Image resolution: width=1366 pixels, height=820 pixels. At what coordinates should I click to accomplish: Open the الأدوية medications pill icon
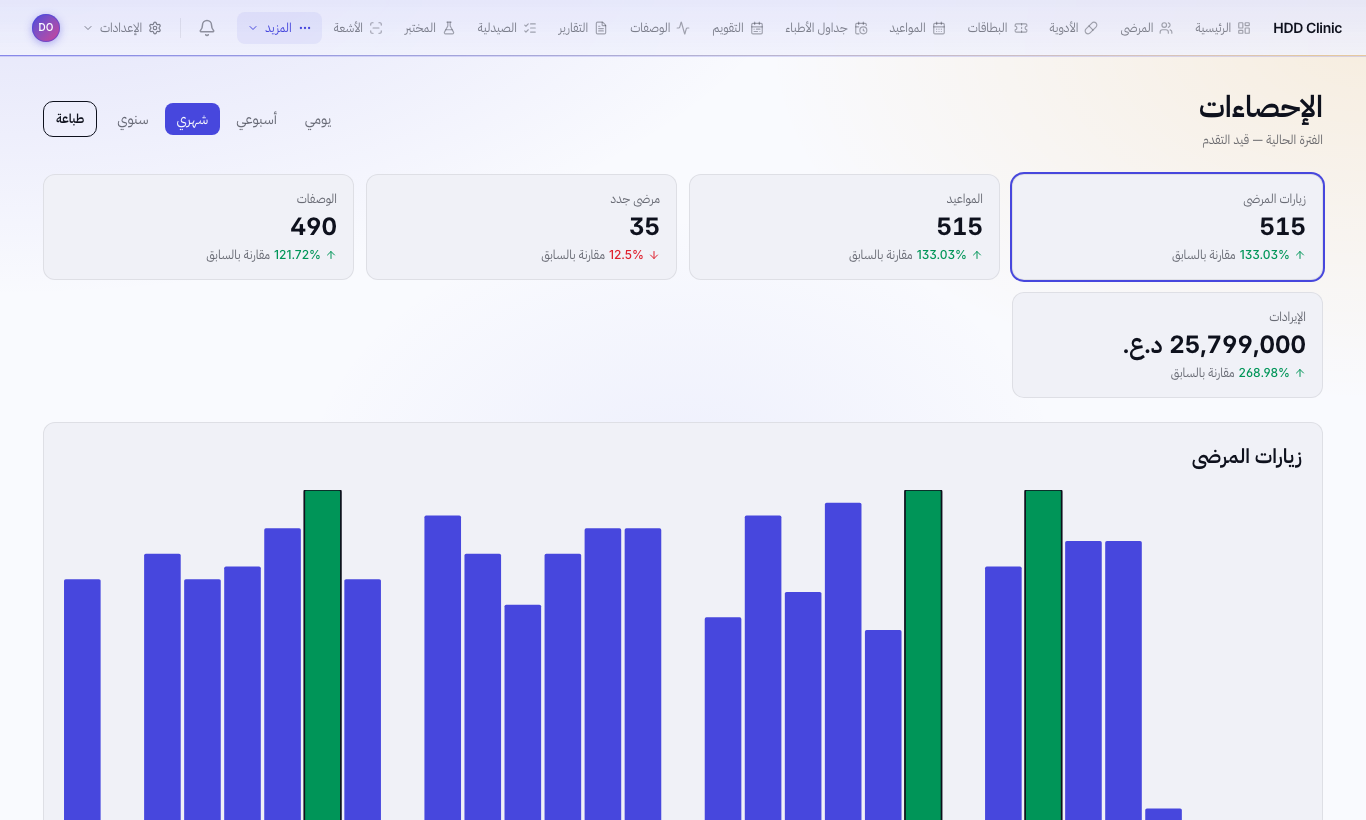[1091, 28]
